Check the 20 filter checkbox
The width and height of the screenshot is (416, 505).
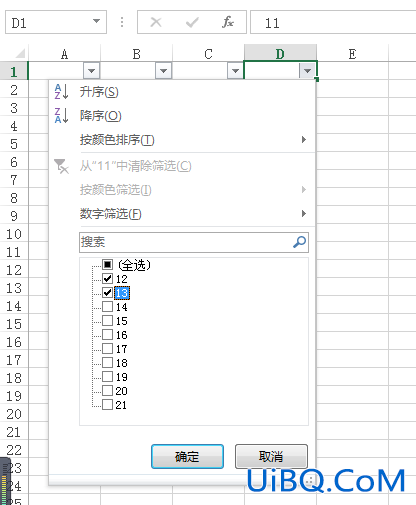pyautogui.click(x=107, y=391)
